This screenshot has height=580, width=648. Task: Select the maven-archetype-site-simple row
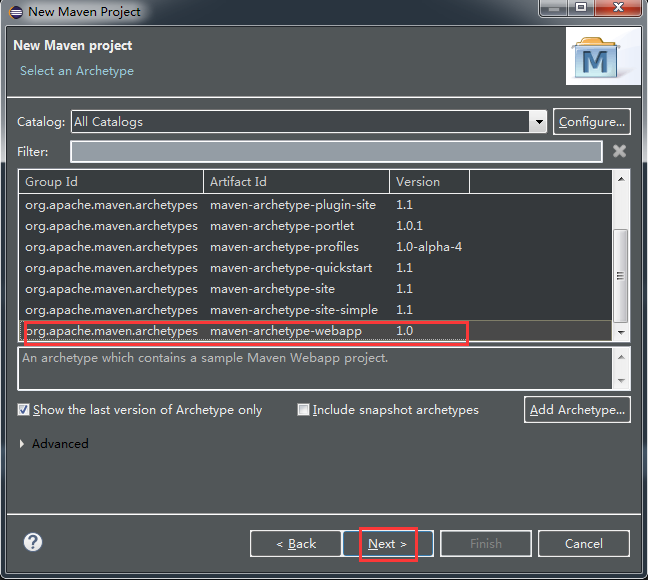315,310
